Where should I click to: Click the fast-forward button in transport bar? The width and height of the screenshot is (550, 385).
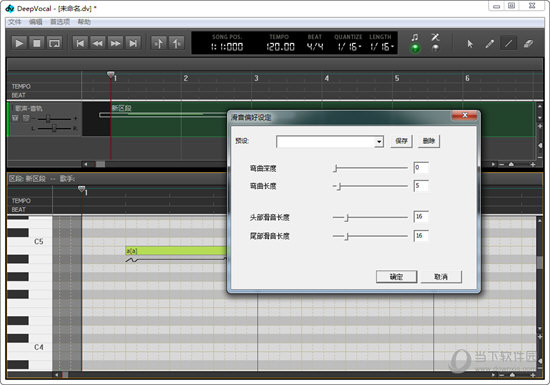pos(115,43)
